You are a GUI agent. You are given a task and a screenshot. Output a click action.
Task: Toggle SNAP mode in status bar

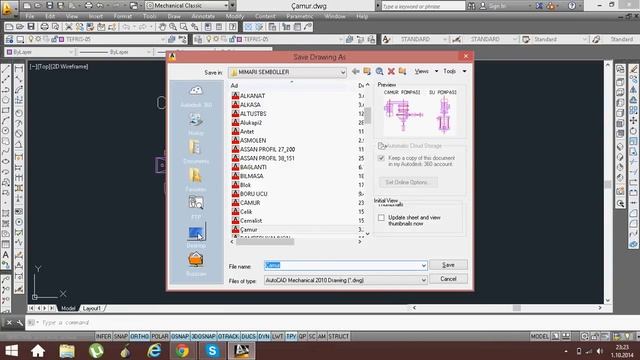[121, 336]
